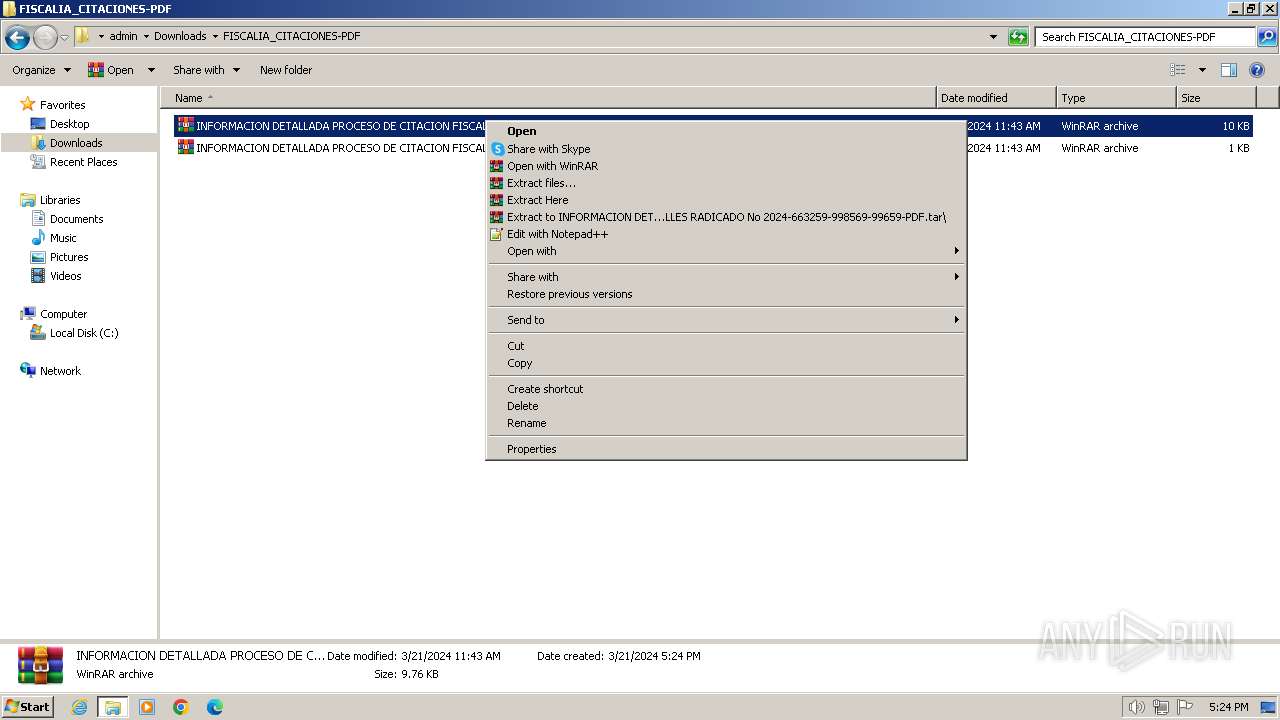Click the Start button

pyautogui.click(x=28, y=706)
